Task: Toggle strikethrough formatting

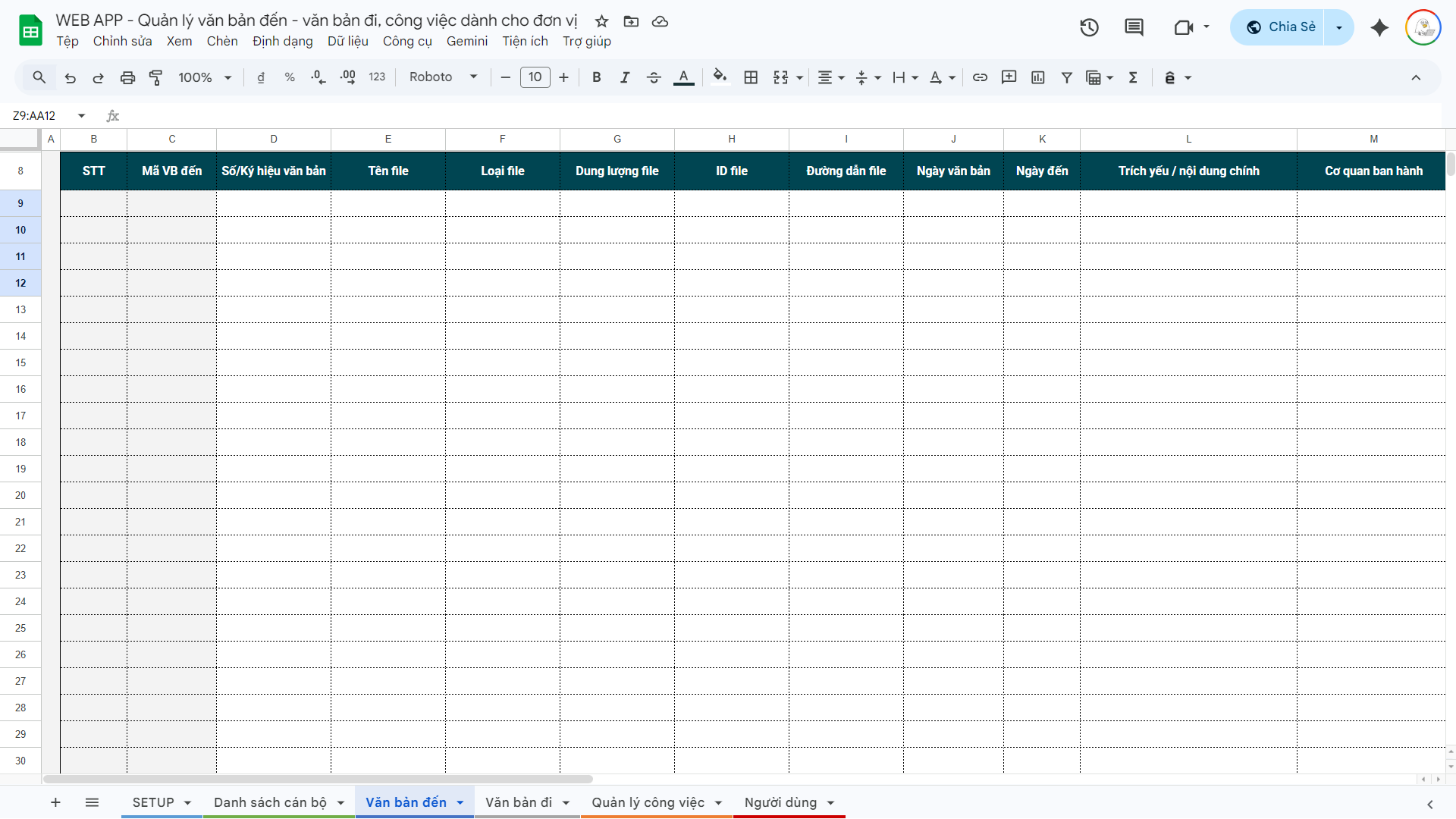Action: tap(654, 77)
